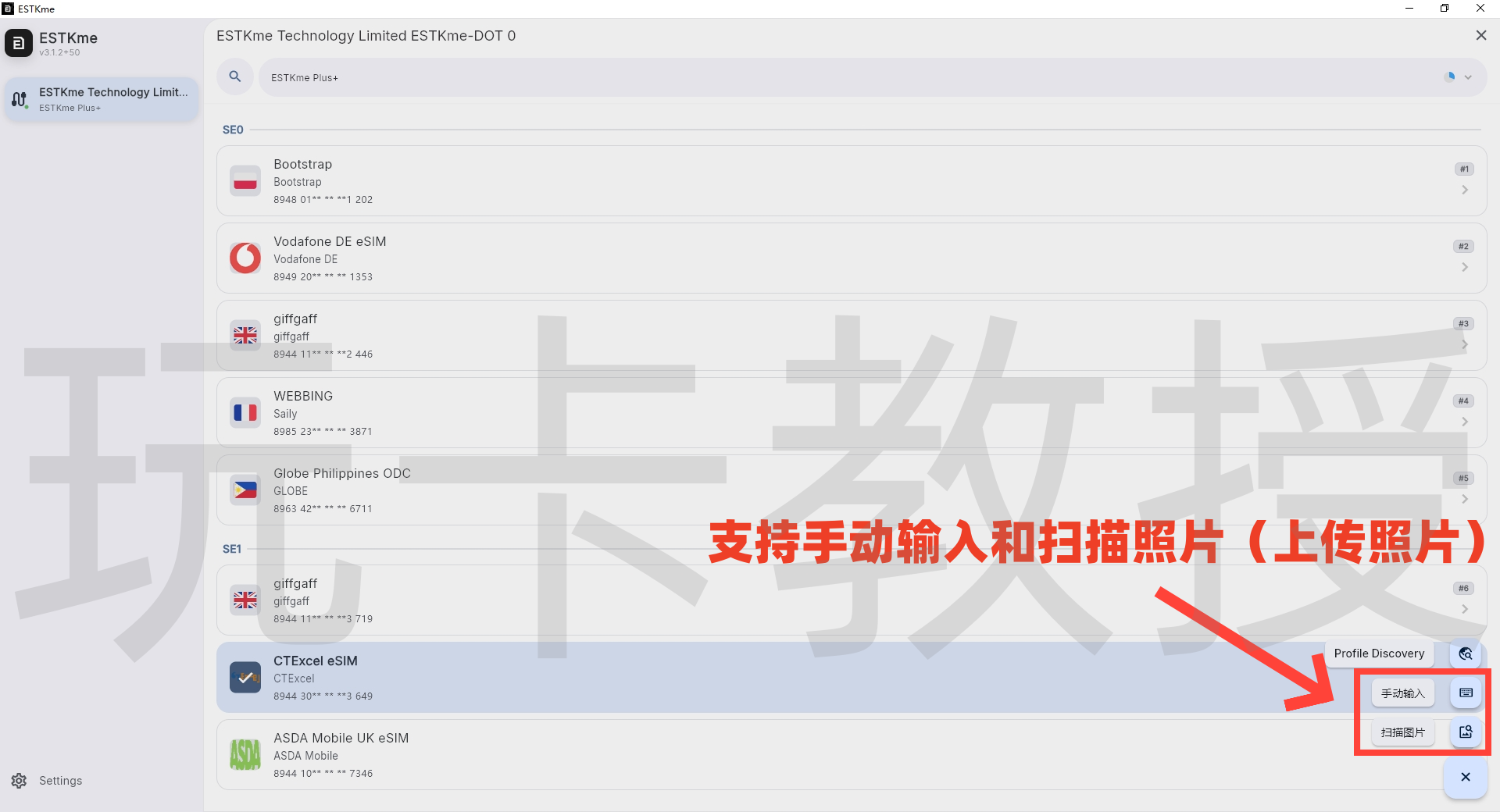This screenshot has height=812, width=1500.
Task: Click the SE1 section header
Action: [232, 549]
